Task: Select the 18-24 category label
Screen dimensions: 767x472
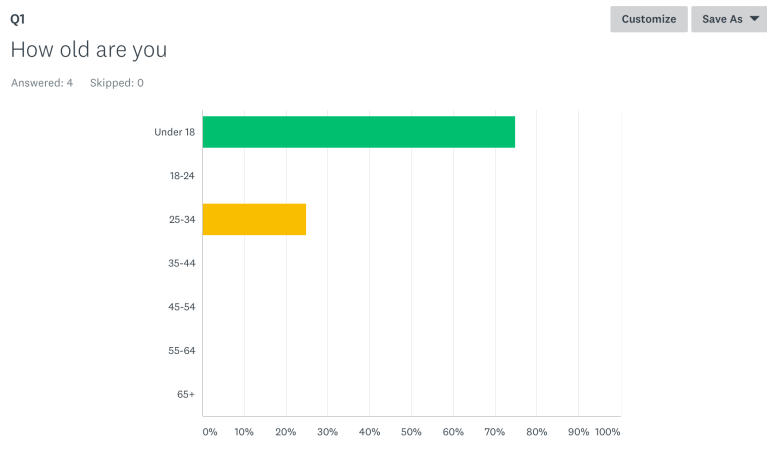Action: [181, 176]
